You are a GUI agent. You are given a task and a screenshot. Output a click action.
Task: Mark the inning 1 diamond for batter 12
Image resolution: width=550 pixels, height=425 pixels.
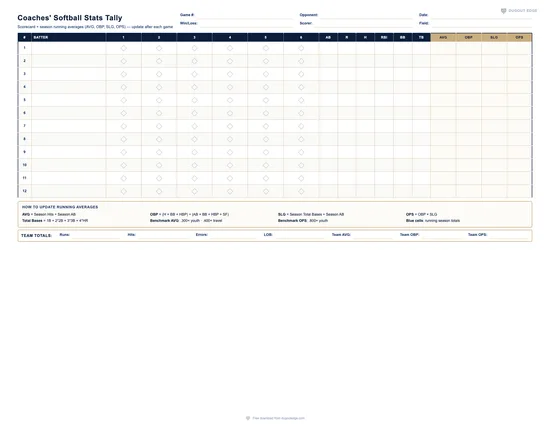(x=123, y=191)
